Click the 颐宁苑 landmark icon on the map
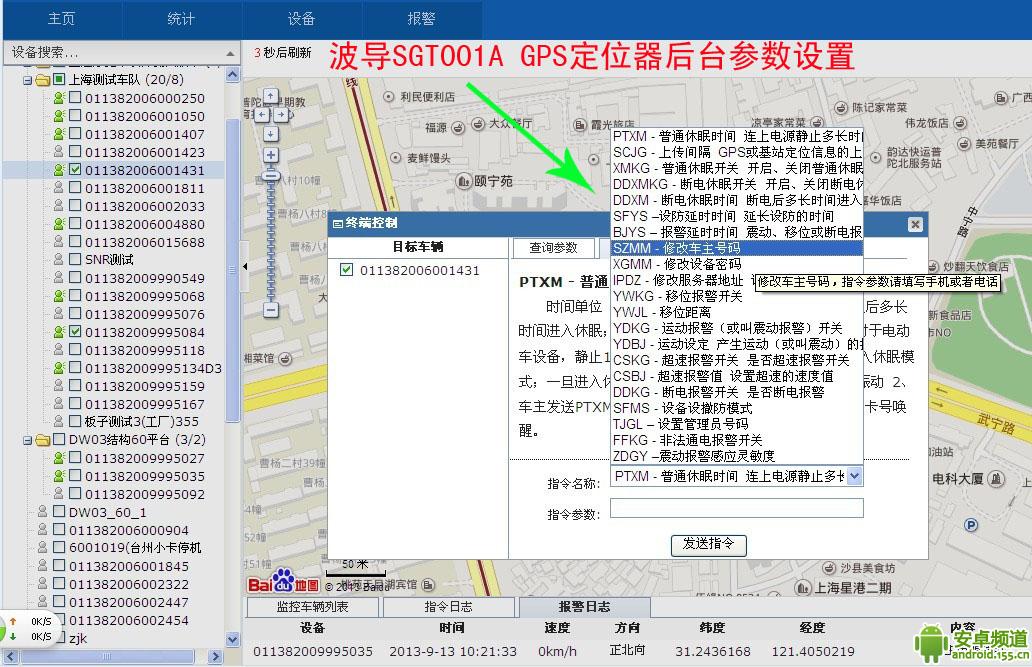This screenshot has height=667, width=1032. [x=464, y=180]
